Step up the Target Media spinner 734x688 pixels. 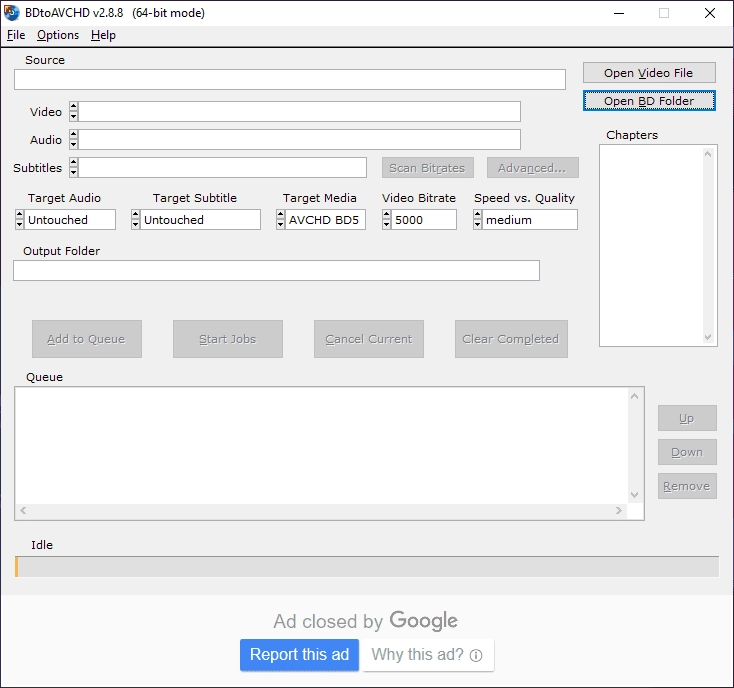coord(280,215)
